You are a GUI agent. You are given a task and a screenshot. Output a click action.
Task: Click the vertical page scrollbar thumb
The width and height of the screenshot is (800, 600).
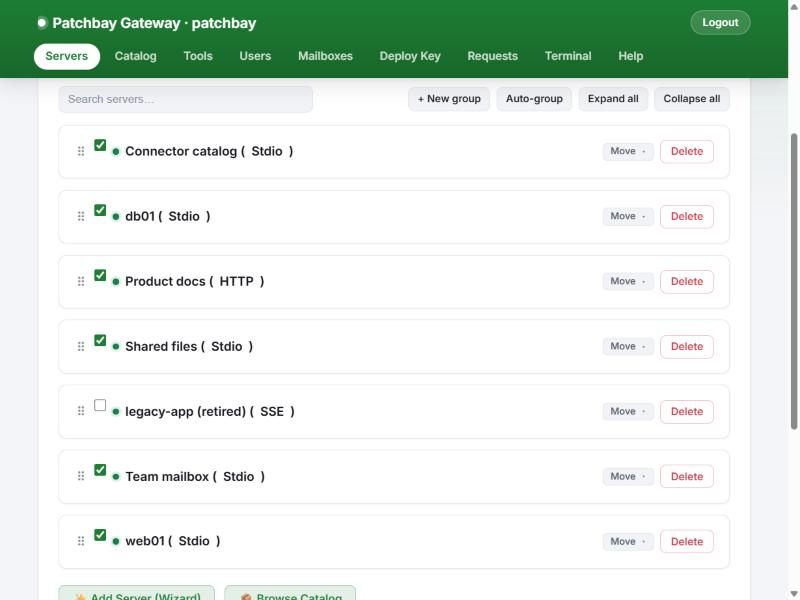[x=794, y=281]
